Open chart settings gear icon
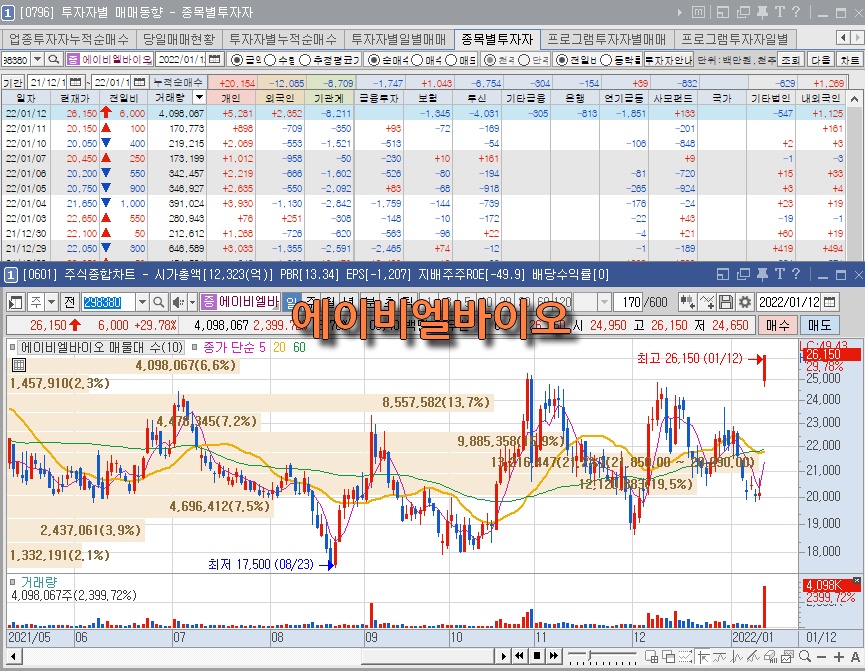The height and width of the screenshot is (671, 865). 745,302
